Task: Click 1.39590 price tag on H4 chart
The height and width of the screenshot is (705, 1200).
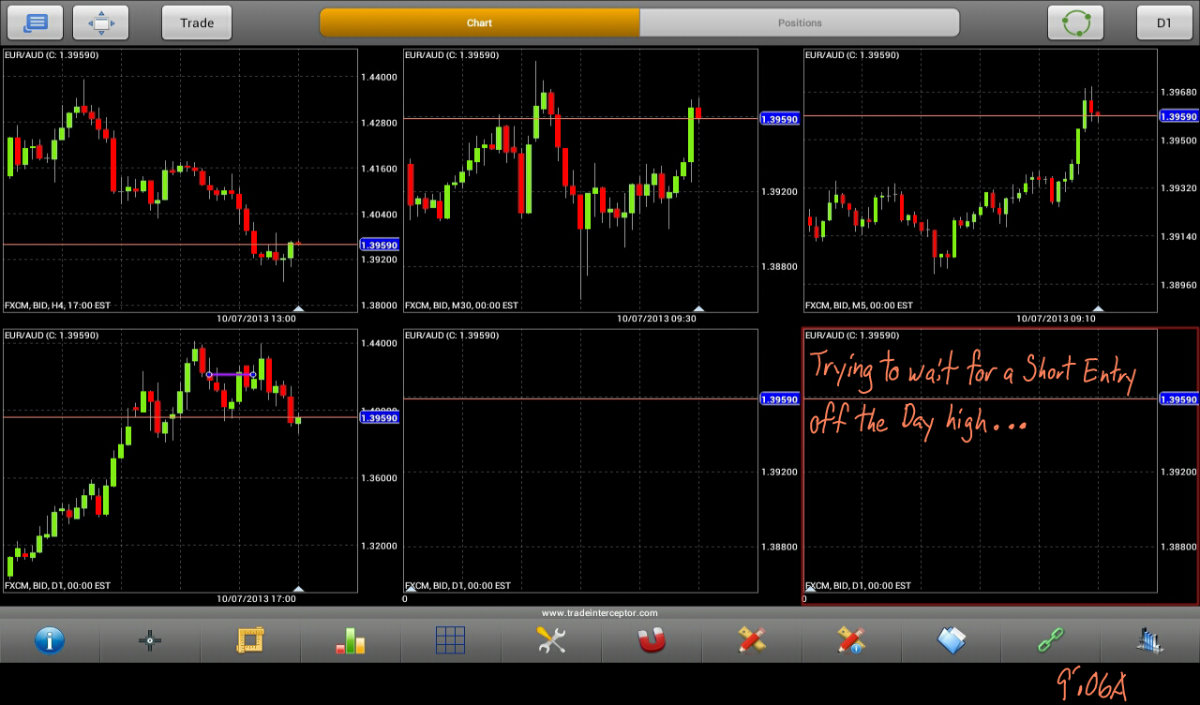Action: pos(380,244)
